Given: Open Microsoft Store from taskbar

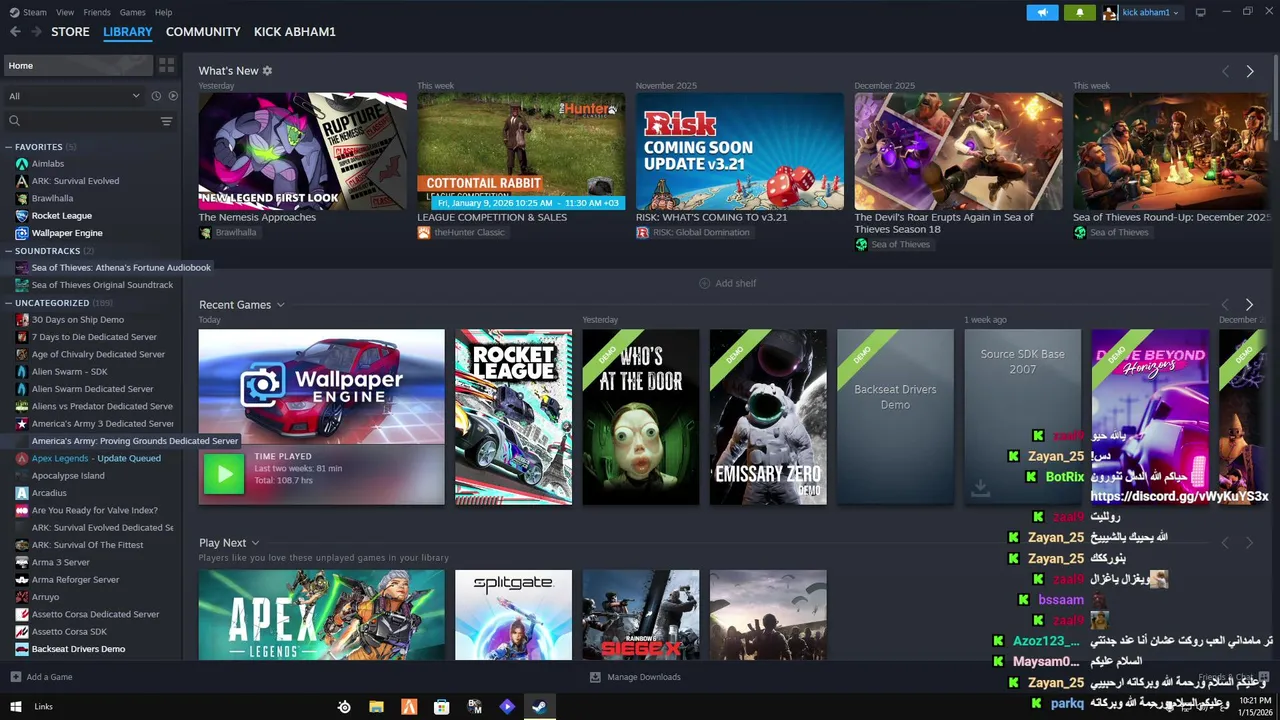Looking at the screenshot, I should coord(441,707).
